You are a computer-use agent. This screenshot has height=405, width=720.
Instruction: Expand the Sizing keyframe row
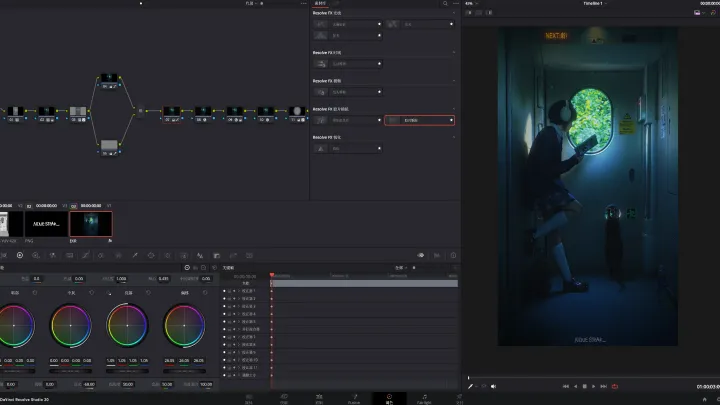pyautogui.click(x=238, y=375)
